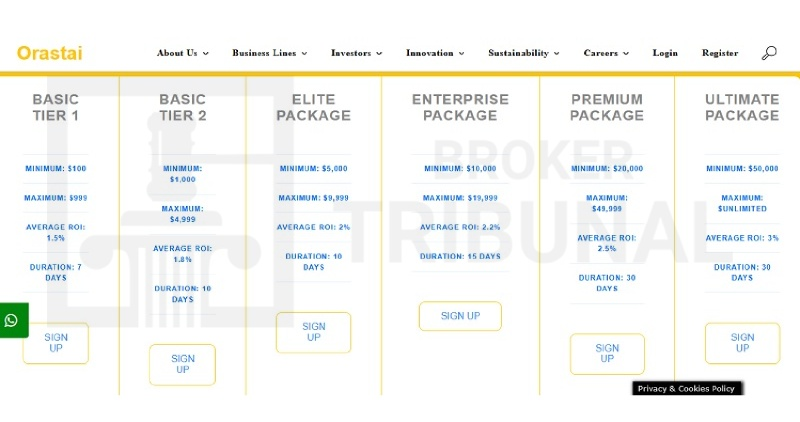Sign up for Basic Tier 1
Viewport: 800px width, 422px height.
[x=56, y=343]
